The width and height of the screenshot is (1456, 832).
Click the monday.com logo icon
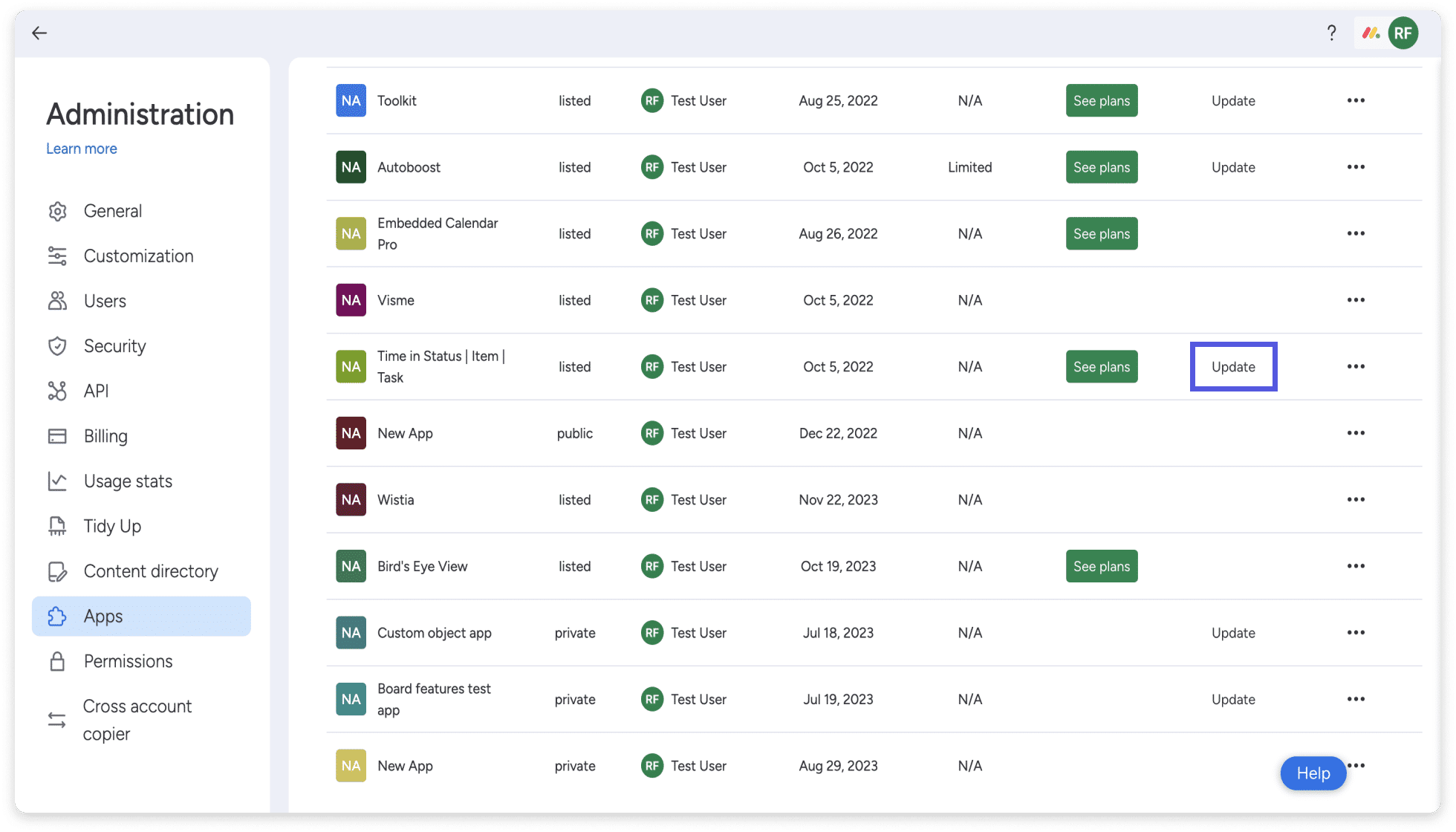[x=1371, y=33]
